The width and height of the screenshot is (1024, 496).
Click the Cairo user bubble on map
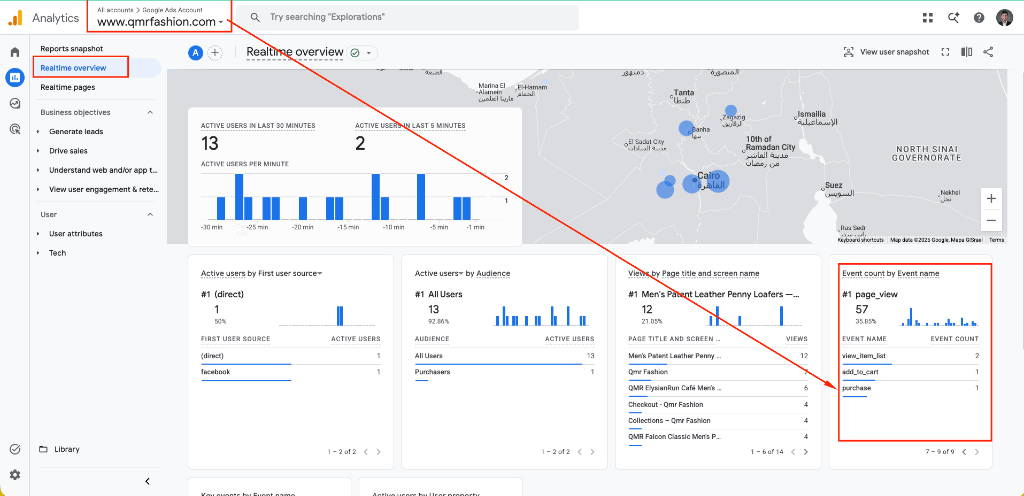[x=718, y=181]
